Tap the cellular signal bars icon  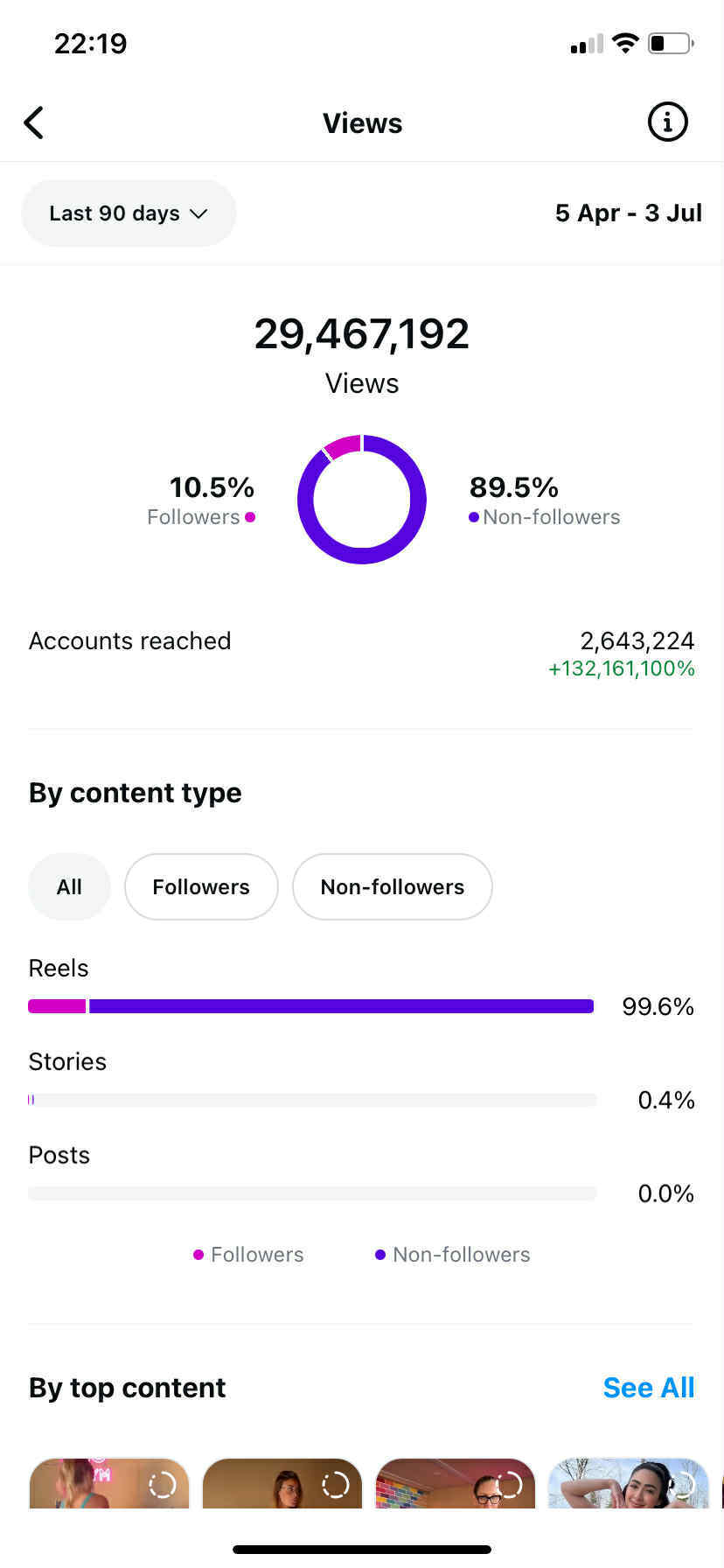[587, 44]
